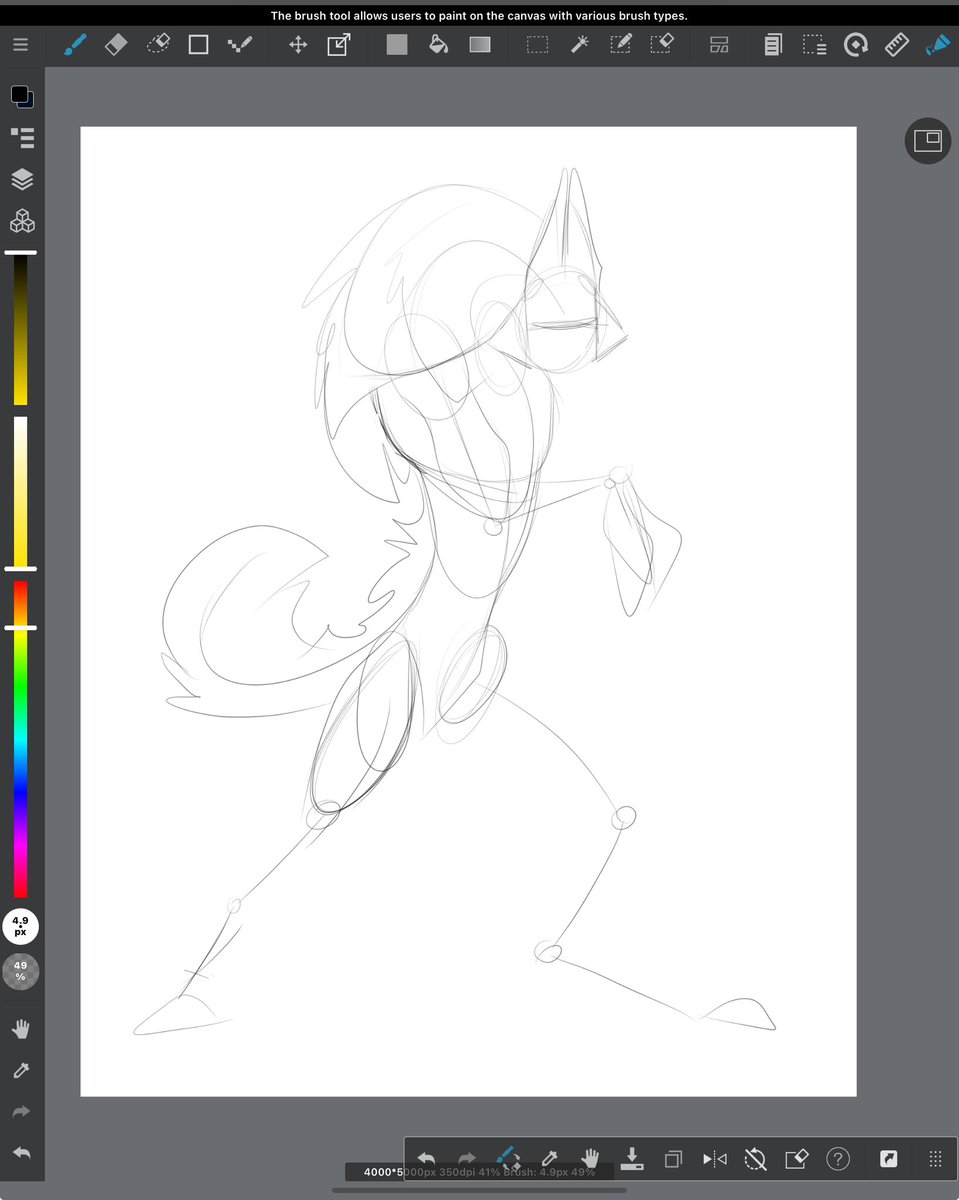Click the Redo arrow in left sidebar
This screenshot has width=959, height=1200.
click(21, 1112)
